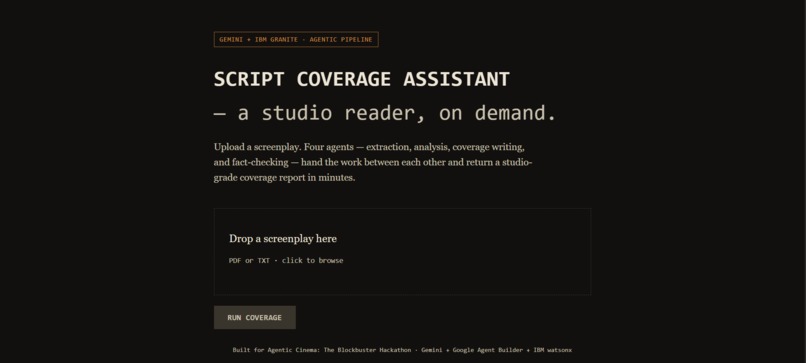Click the SCRIPT COVERAGE ASSISTANT heading
This screenshot has height=363, width=806.
tap(361, 79)
